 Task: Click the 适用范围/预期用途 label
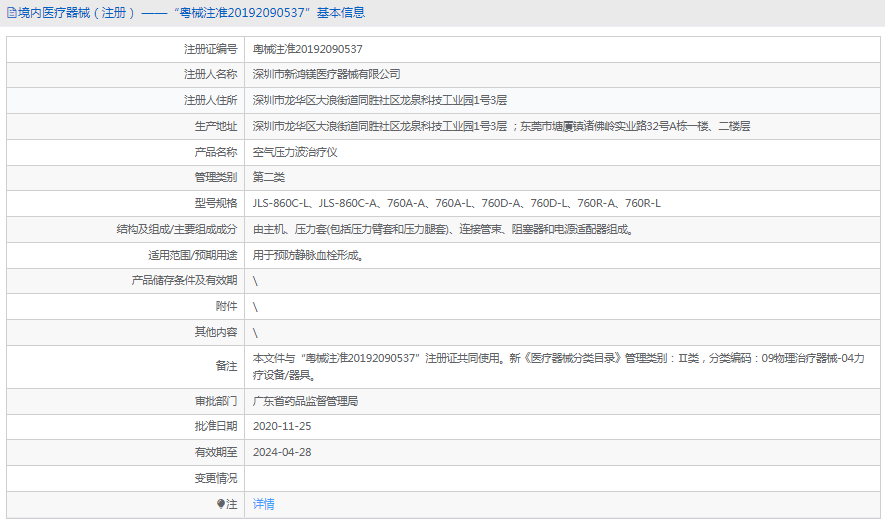pyautogui.click(x=193, y=255)
